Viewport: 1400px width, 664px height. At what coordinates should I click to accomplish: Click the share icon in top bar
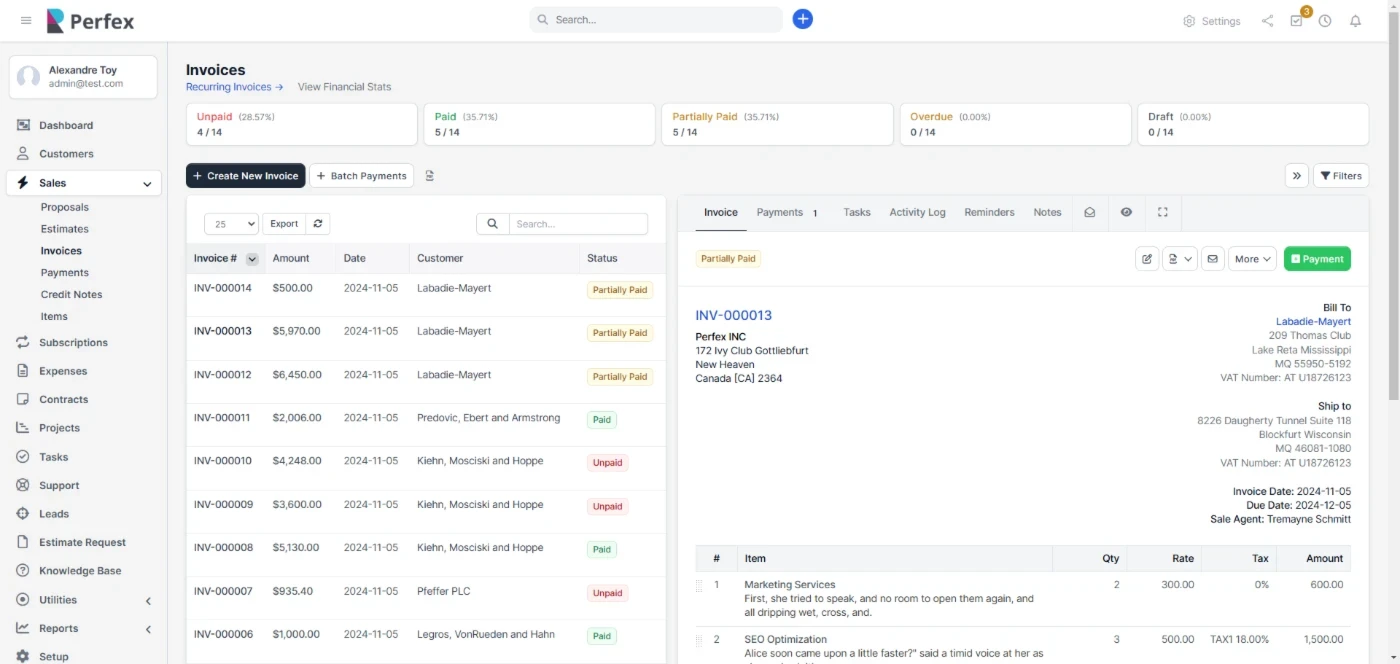click(x=1267, y=21)
